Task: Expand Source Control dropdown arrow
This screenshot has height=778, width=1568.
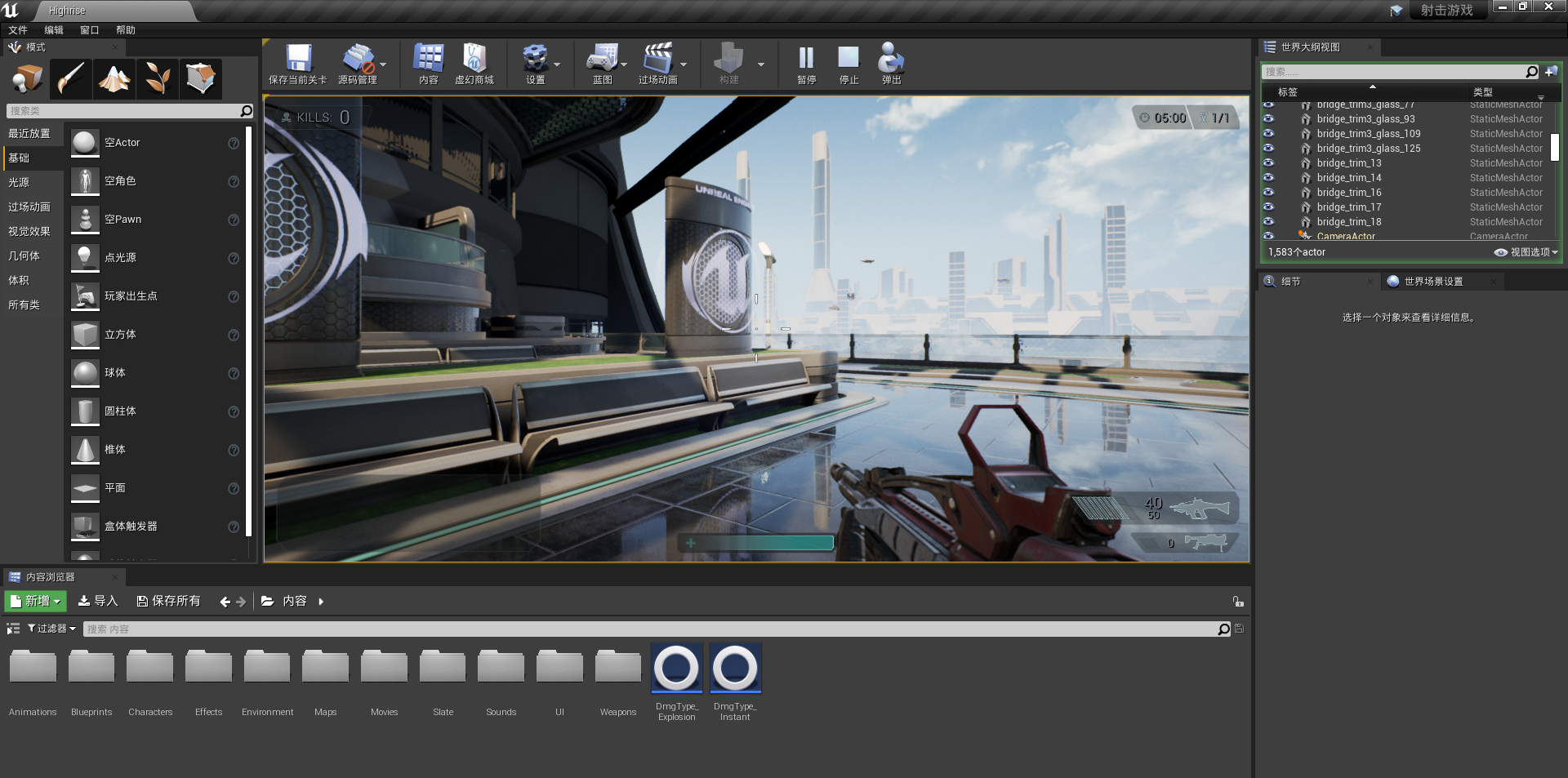Action: pyautogui.click(x=383, y=64)
